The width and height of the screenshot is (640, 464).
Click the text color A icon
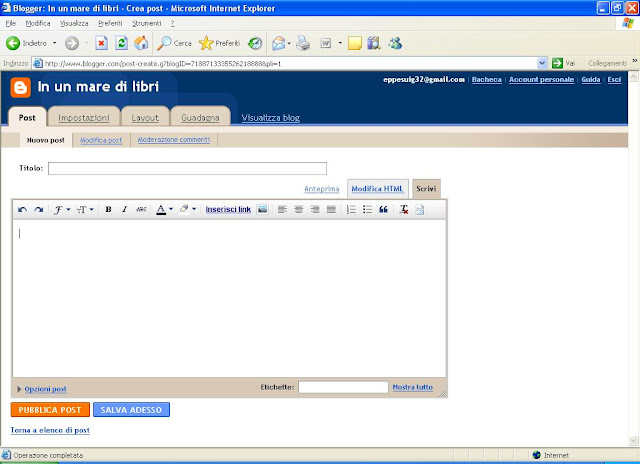pyautogui.click(x=161, y=209)
